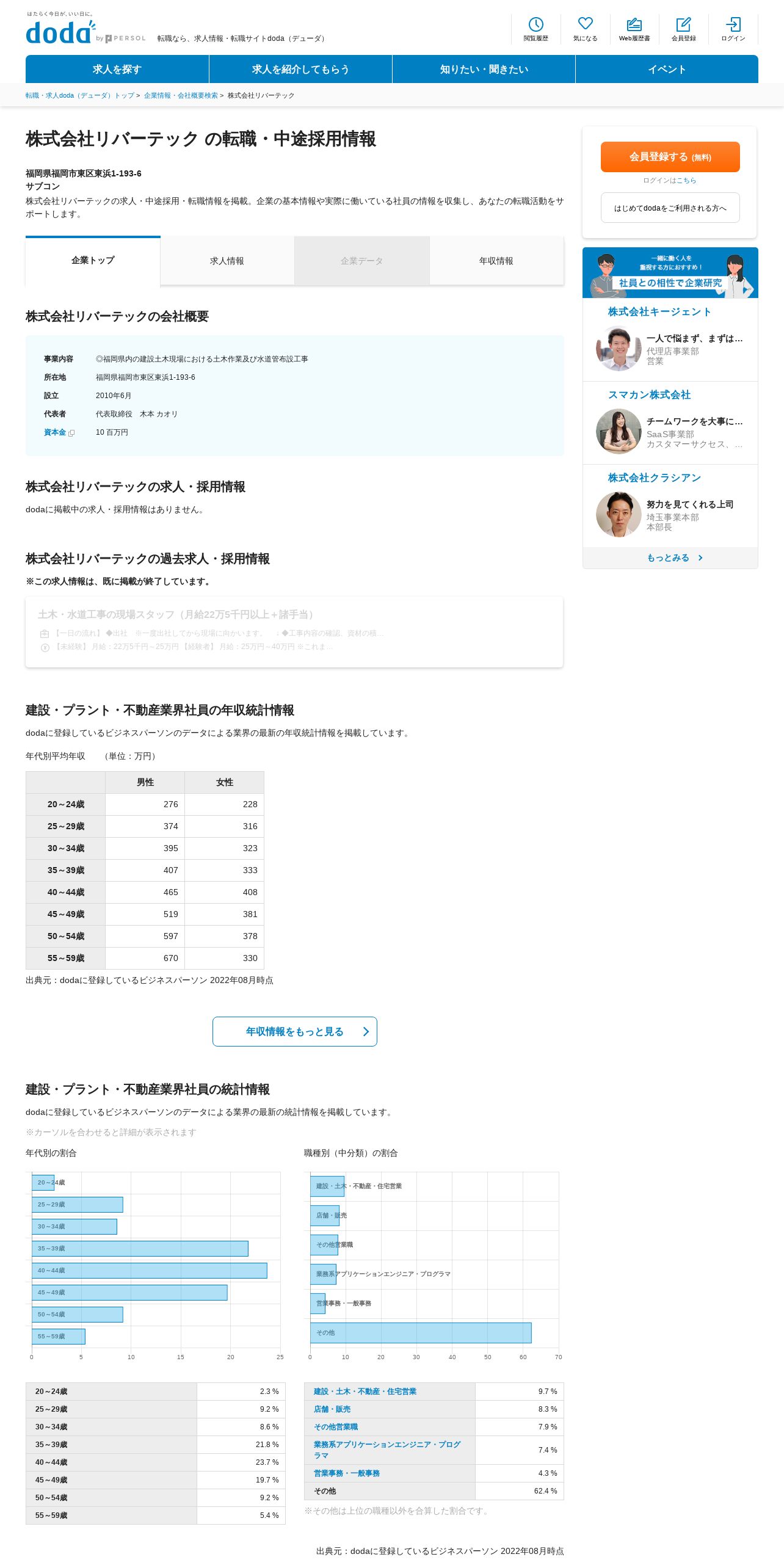Click the arrow next to もっとみる

(700, 557)
